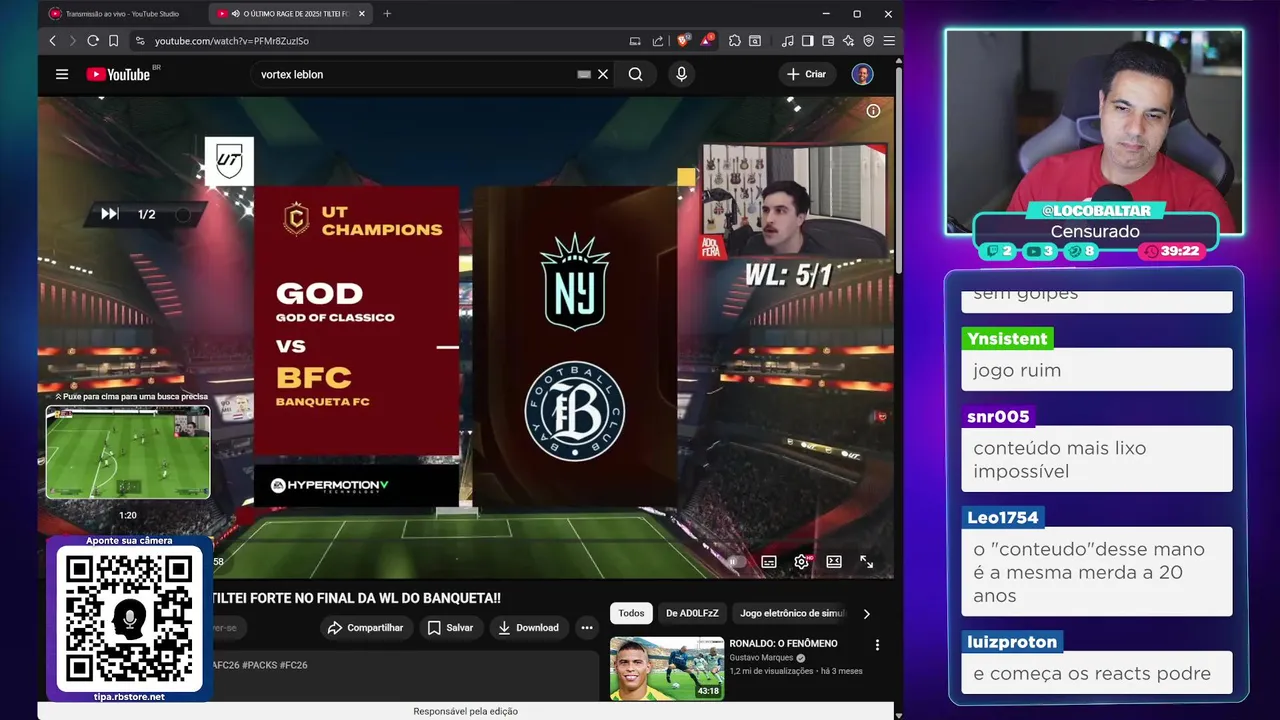The width and height of the screenshot is (1280, 720).
Task: Switch the player to theater mode
Action: tap(834, 562)
